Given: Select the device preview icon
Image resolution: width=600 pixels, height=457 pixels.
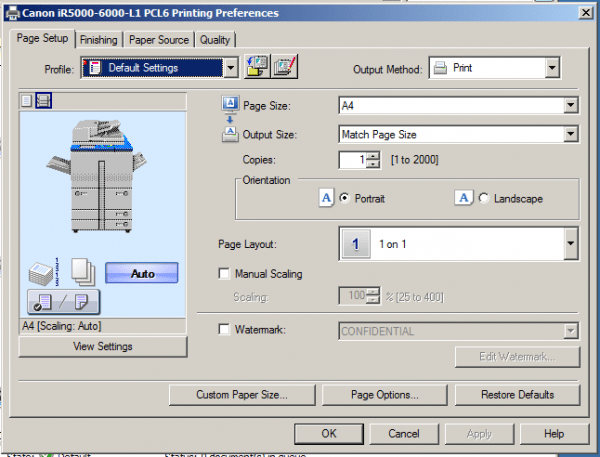Looking at the screenshot, I should pos(43,101).
